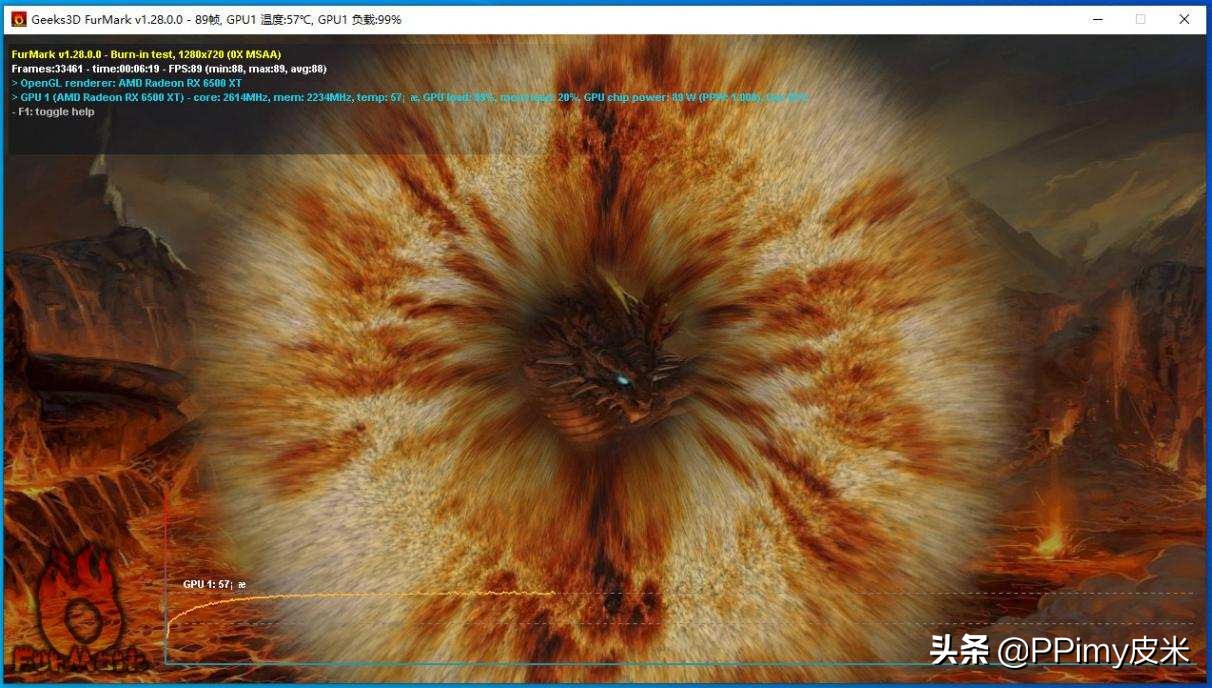1212x688 pixels.
Task: Close the FurMark burn-in test window
Action: (x=1184, y=19)
